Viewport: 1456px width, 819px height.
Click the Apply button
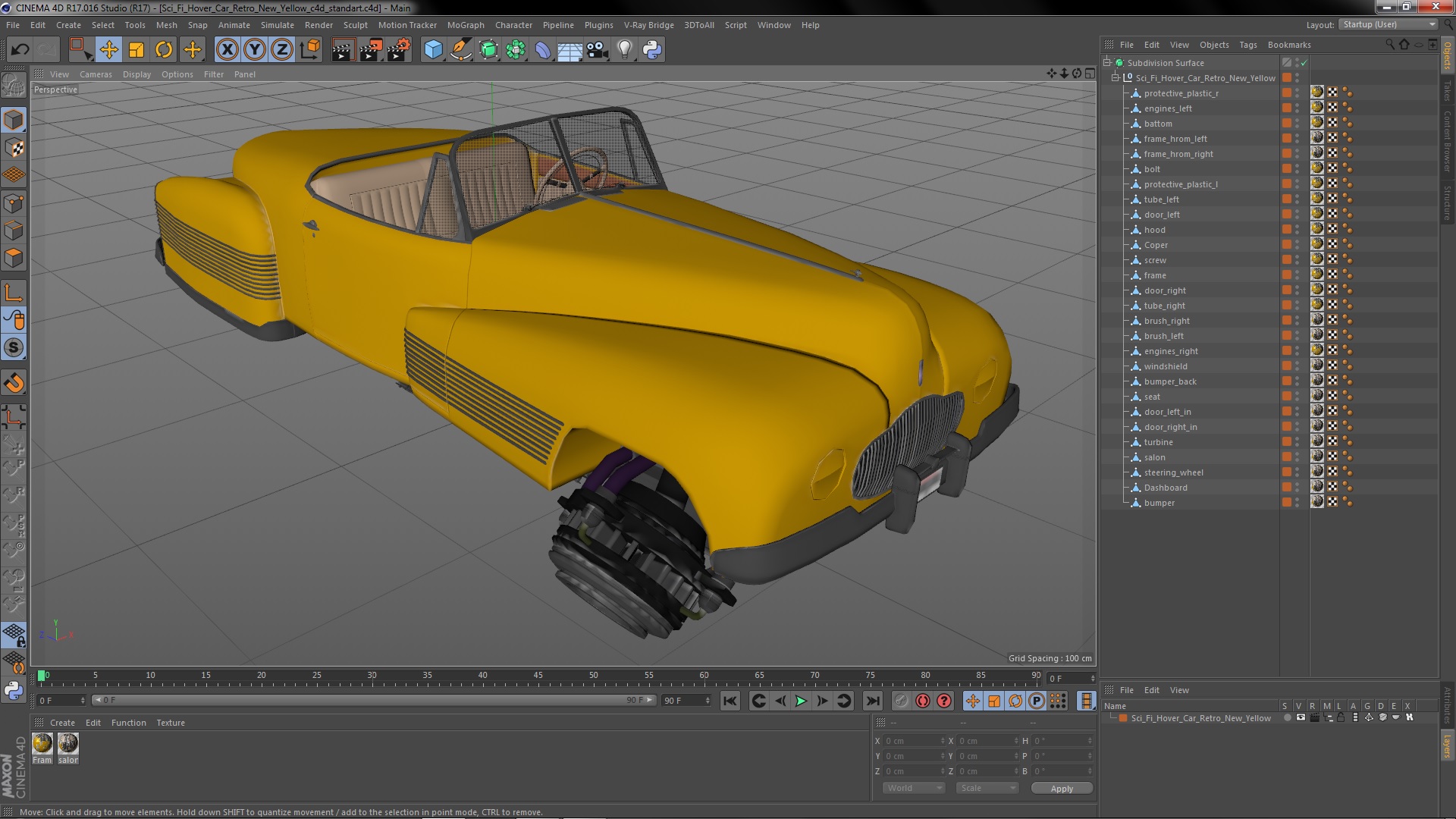click(1061, 788)
